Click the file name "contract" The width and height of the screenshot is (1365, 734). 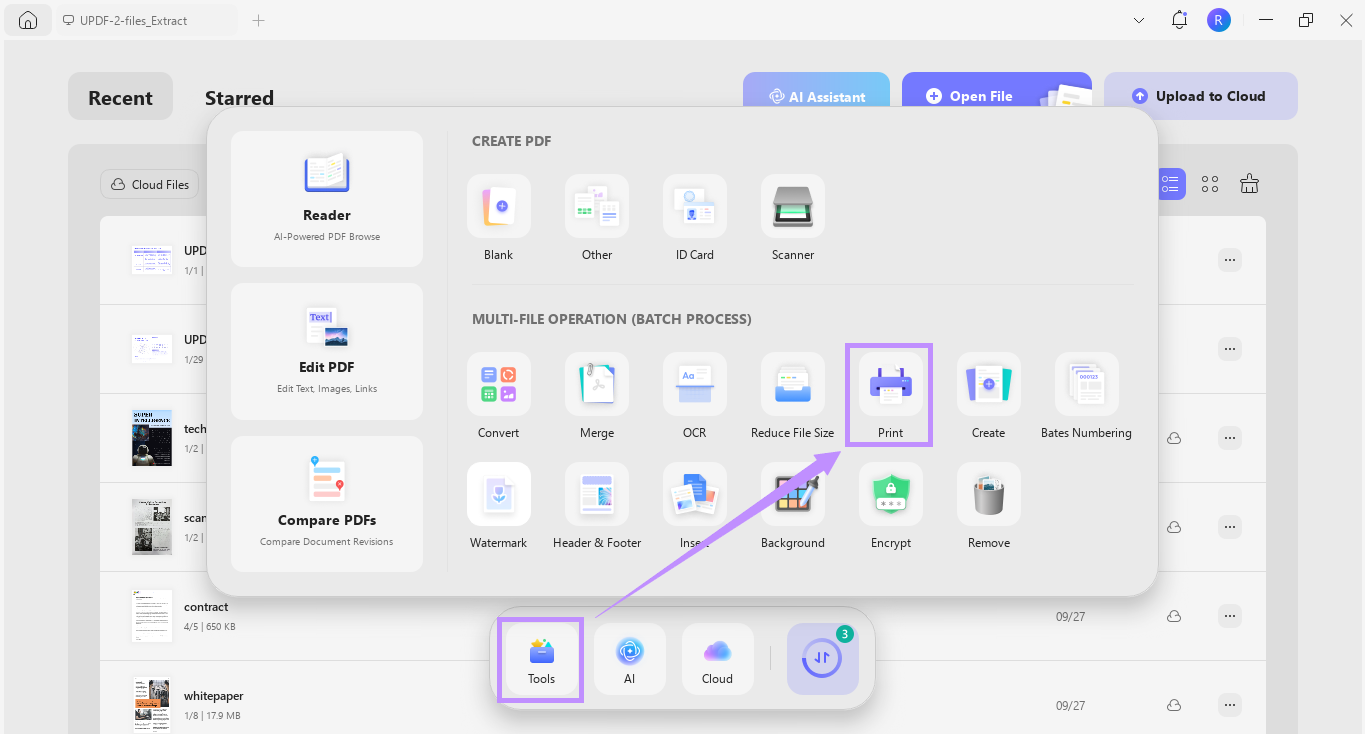[x=206, y=607]
